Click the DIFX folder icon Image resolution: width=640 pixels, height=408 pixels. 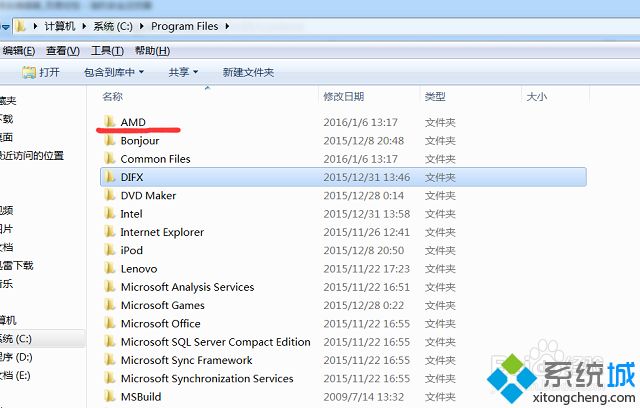click(x=109, y=177)
